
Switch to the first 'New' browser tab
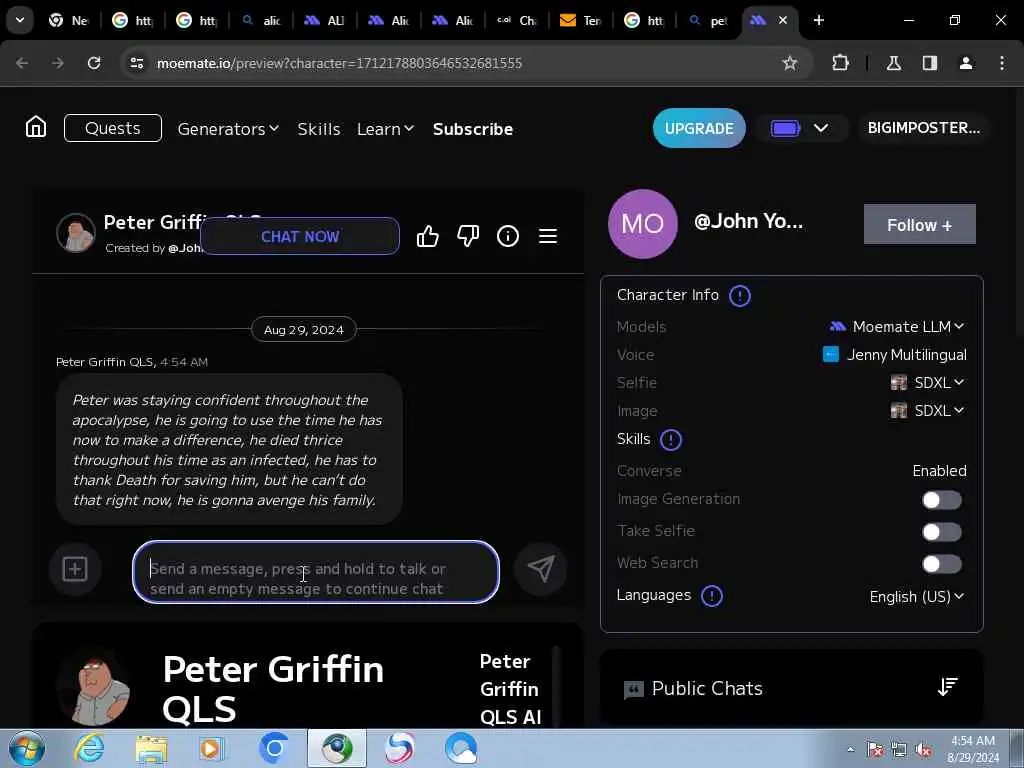pyautogui.click(x=69, y=20)
